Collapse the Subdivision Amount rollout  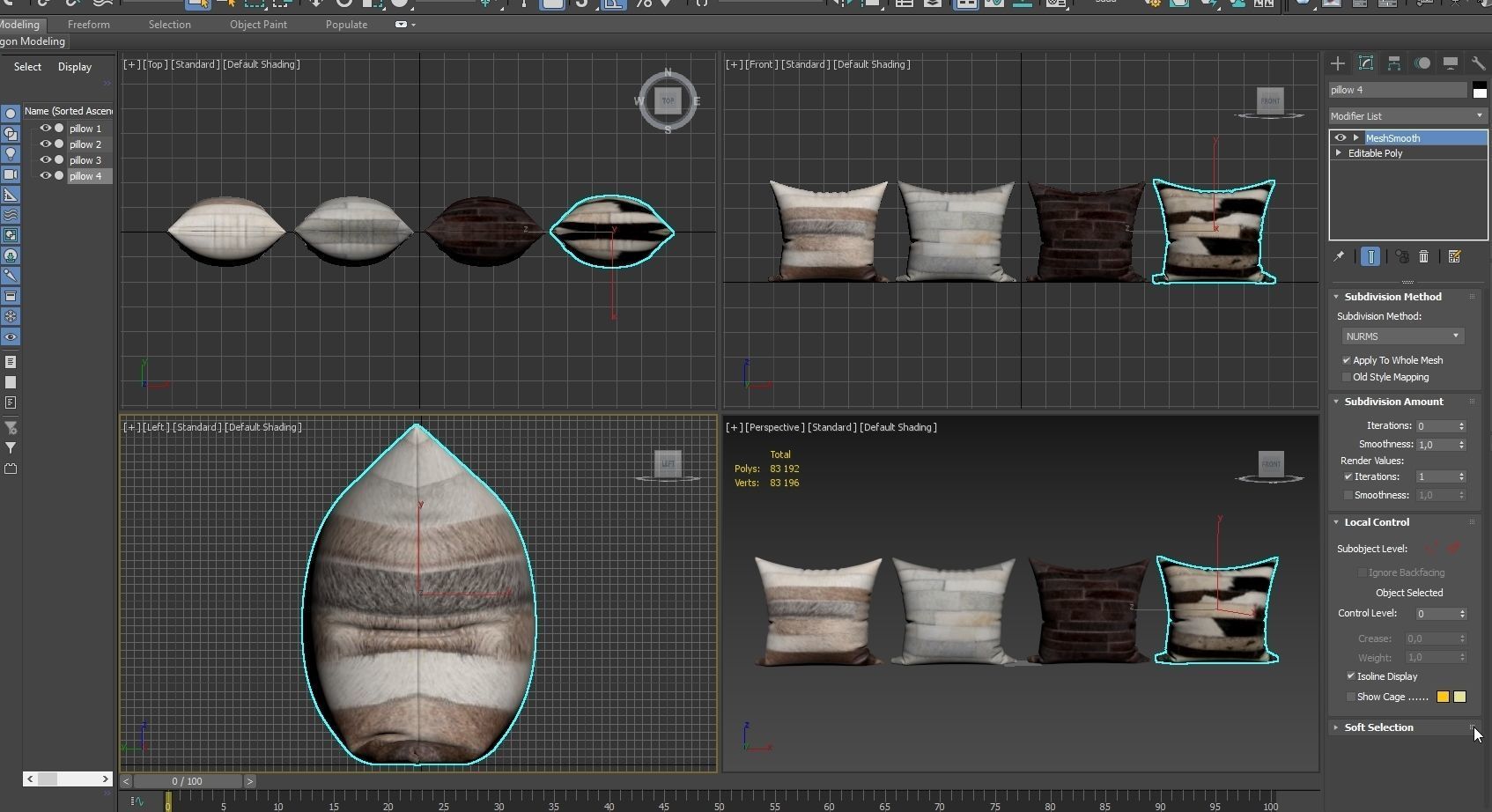coord(1336,402)
